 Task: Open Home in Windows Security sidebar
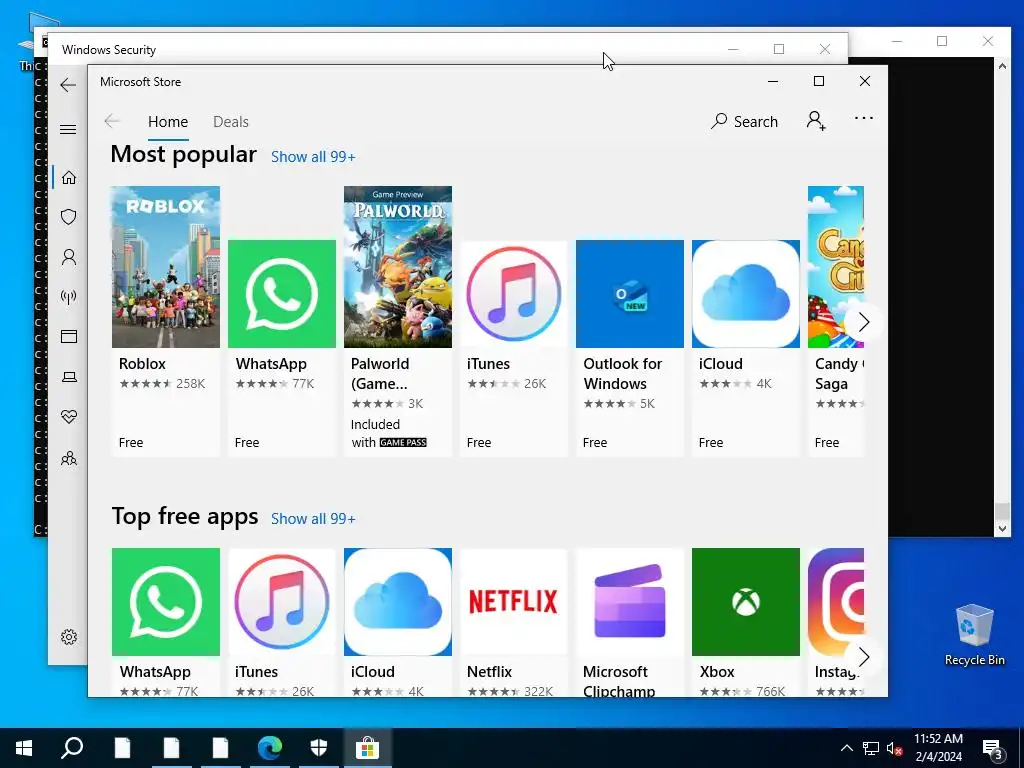(x=69, y=178)
